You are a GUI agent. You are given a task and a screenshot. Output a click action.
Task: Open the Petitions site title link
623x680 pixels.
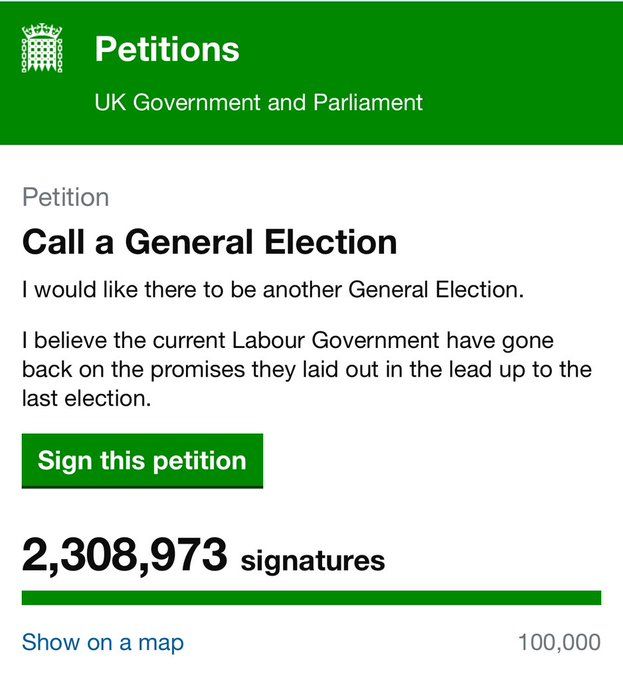pyautogui.click(x=167, y=49)
